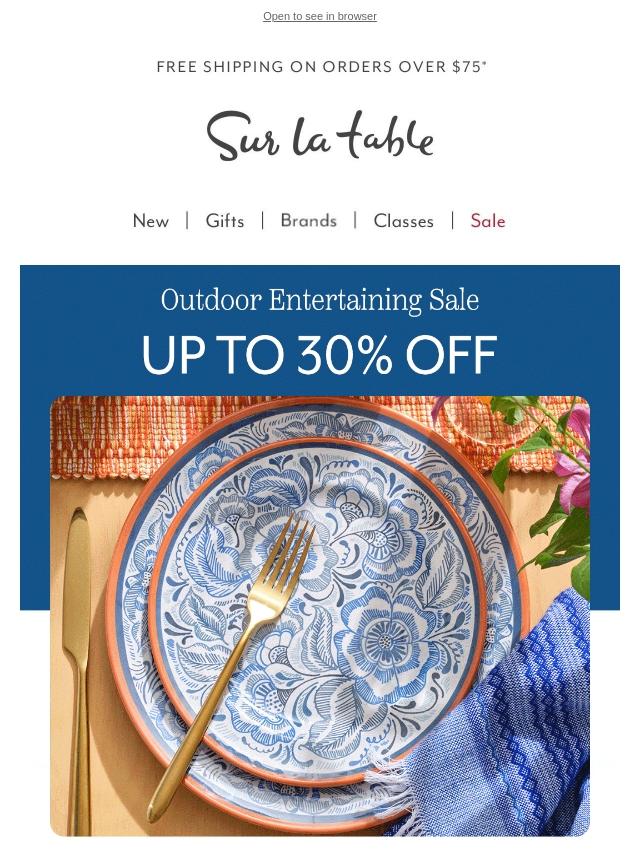The height and width of the screenshot is (854, 640).
Task: Open the New navigation item
Action: [151, 221]
